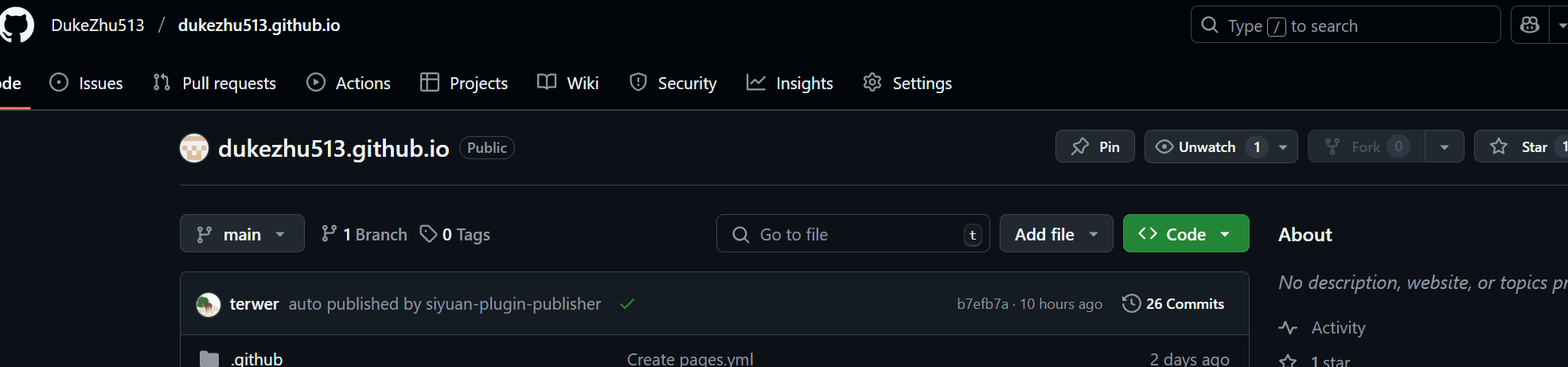Expand the green Code dropdown
This screenshot has width=1568, height=367.
(x=1185, y=234)
